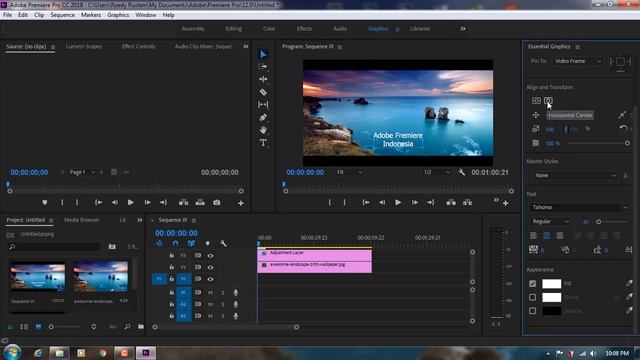Mute audio track A1

210,293
